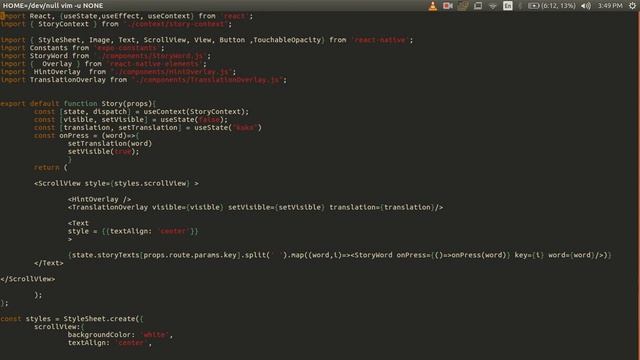Open the sound volume indicator
Image resolution: width=640 pixels, height=360 pixels.
[586, 6]
